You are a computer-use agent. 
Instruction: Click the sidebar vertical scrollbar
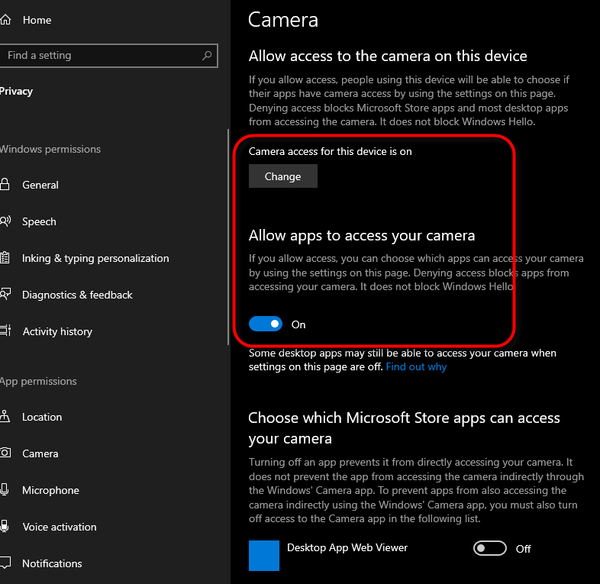tap(227, 250)
